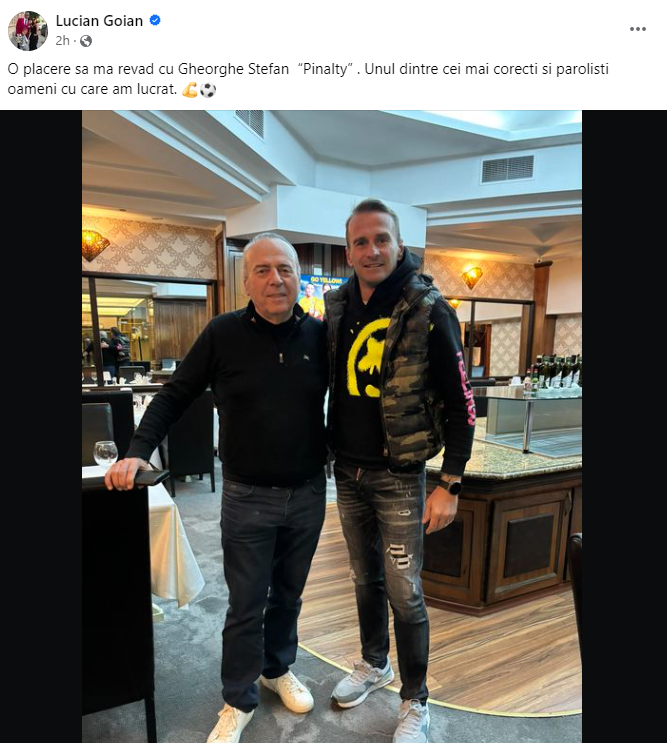
Task: Click the Lucian Goian name link
Action: (x=99, y=21)
